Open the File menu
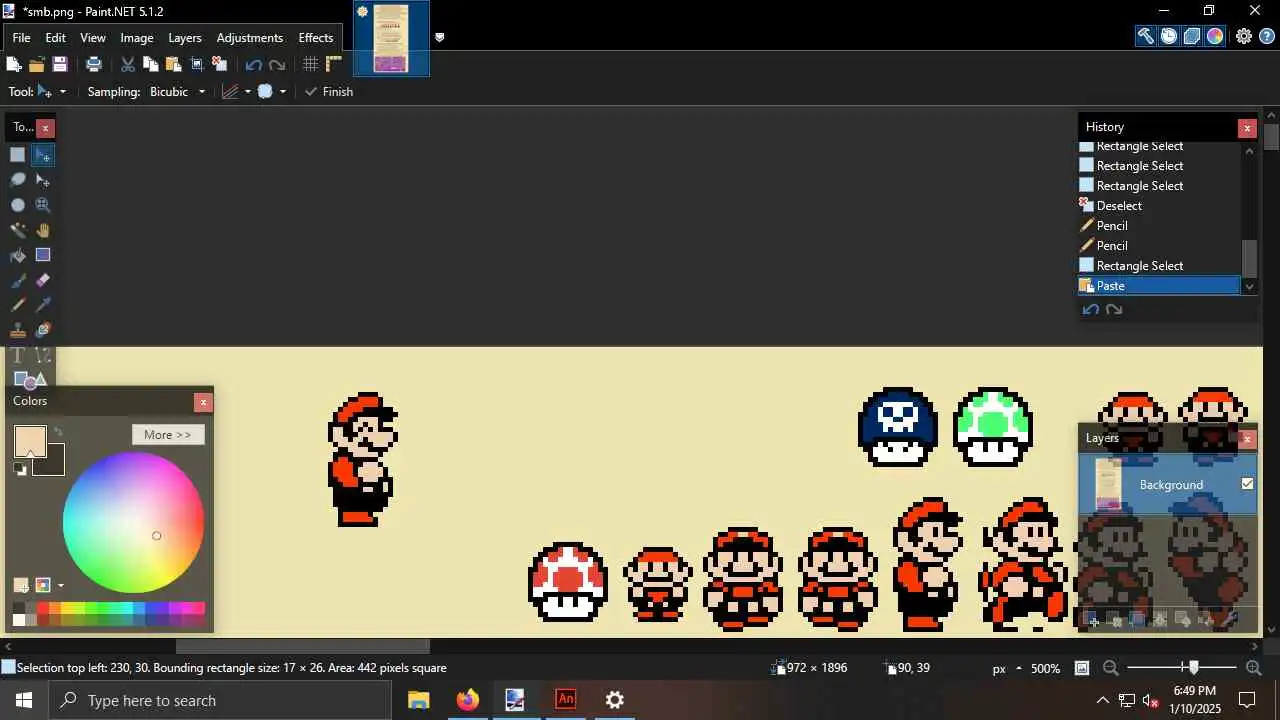Image resolution: width=1280 pixels, height=720 pixels. [21, 38]
